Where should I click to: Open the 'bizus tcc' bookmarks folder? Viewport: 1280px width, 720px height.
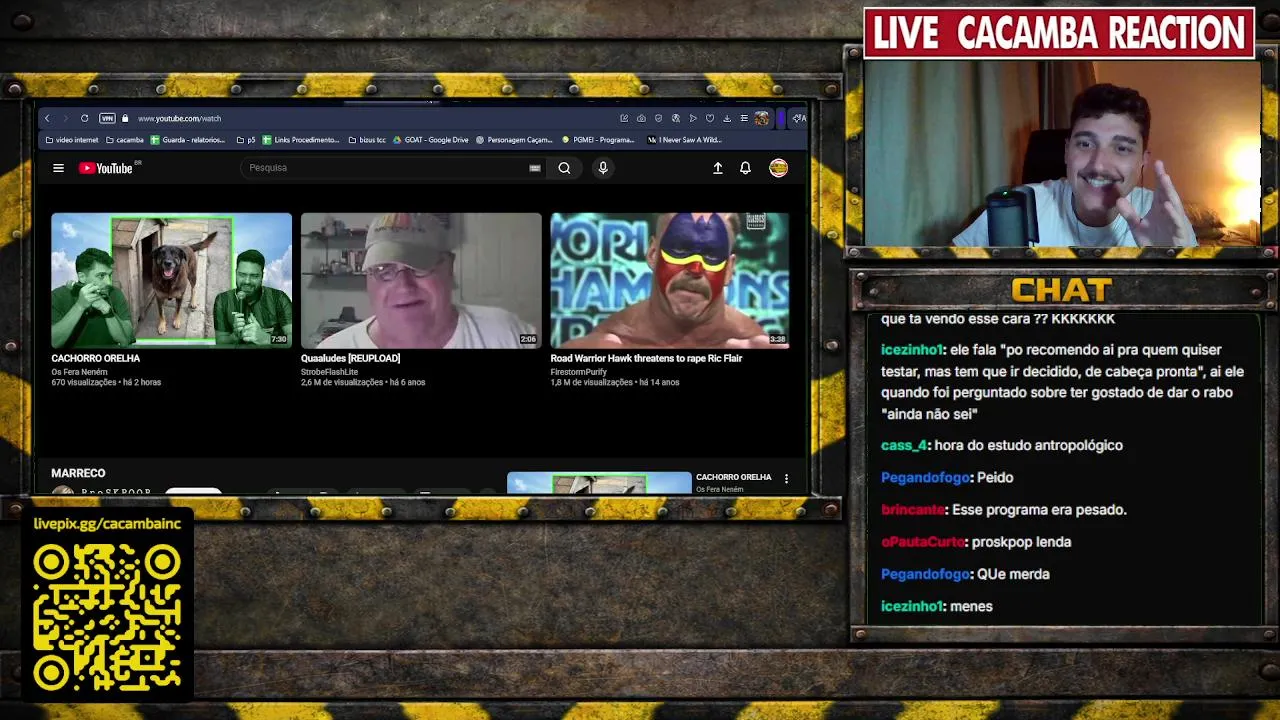coord(367,140)
